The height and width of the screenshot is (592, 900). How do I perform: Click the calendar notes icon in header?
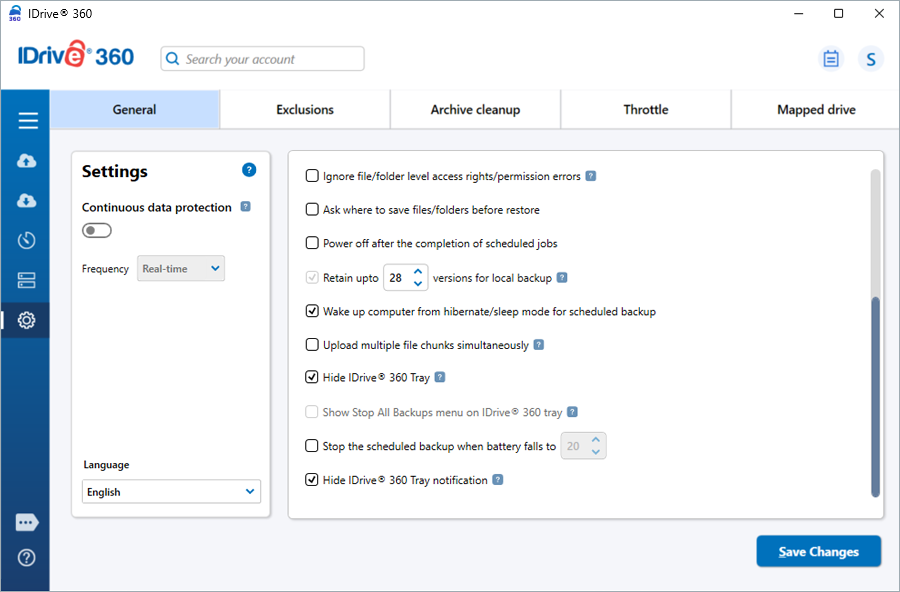[831, 59]
